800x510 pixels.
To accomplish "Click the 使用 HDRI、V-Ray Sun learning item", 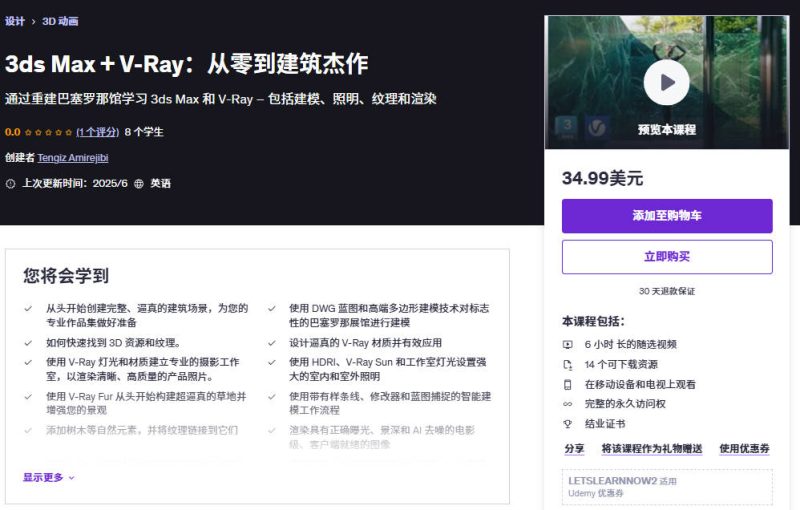I will coord(388,369).
